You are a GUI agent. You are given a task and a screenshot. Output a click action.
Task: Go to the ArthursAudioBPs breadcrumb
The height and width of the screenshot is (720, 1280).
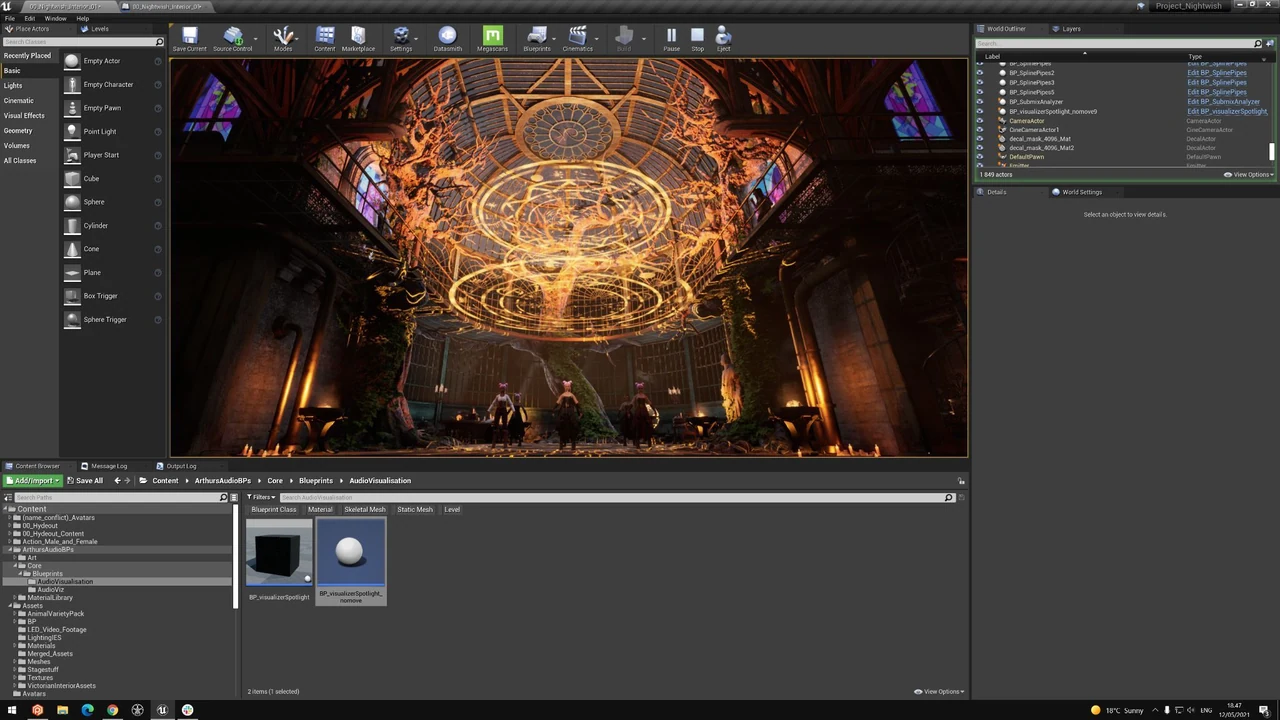click(x=223, y=481)
